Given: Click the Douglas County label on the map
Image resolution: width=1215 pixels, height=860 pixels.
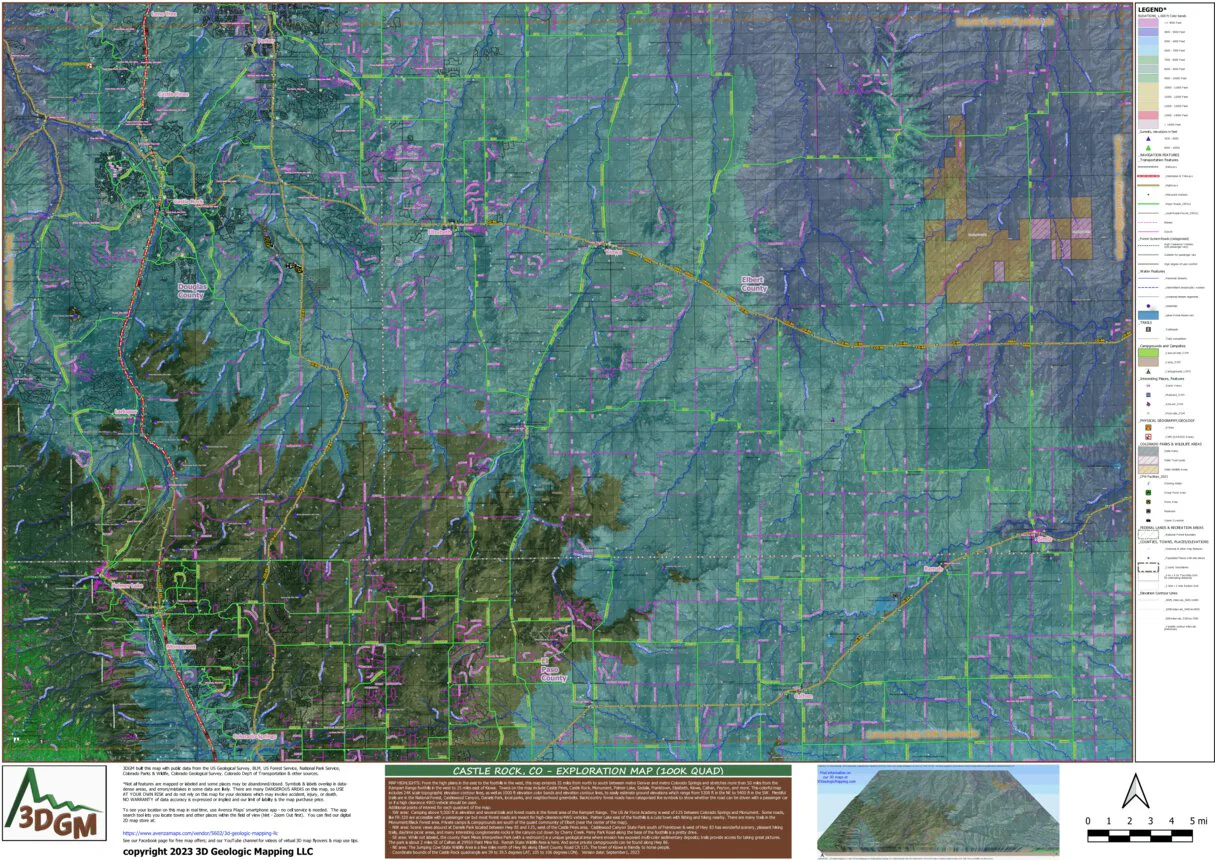Looking at the screenshot, I should coord(191,290).
